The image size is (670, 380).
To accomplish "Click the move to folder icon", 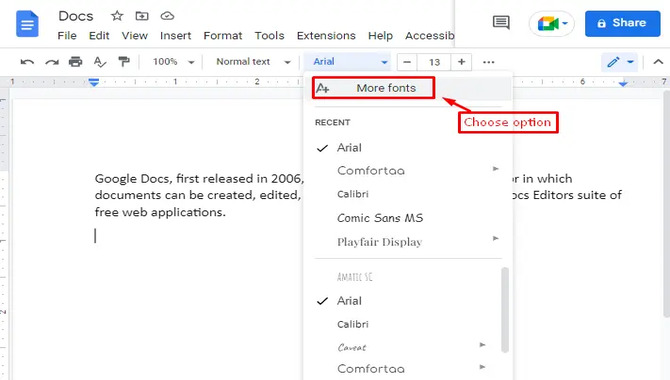I will click(x=142, y=16).
